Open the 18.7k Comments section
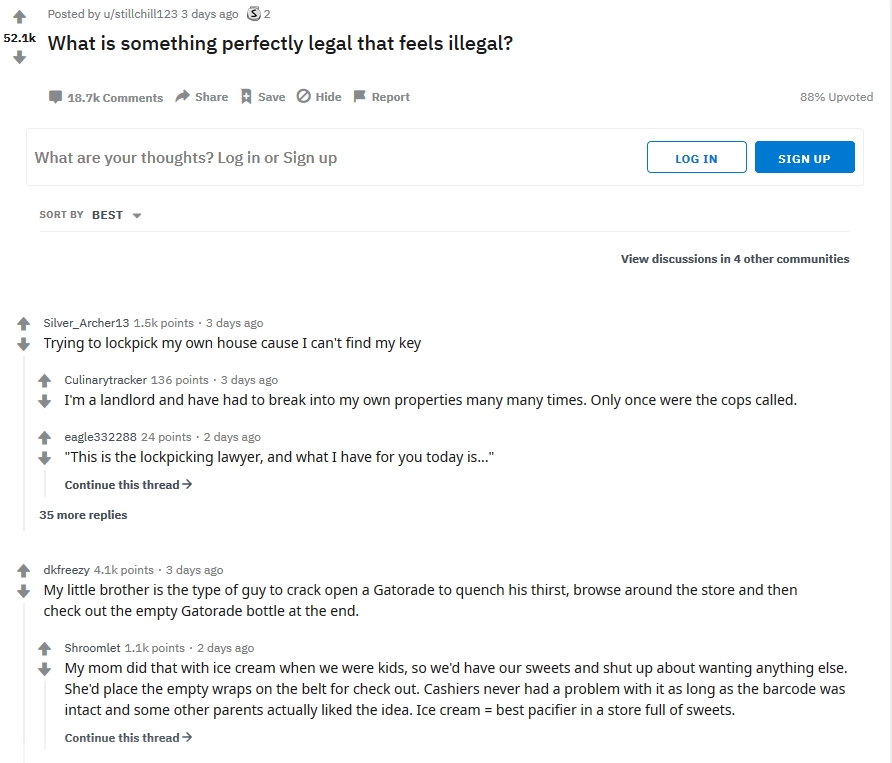 coord(106,97)
